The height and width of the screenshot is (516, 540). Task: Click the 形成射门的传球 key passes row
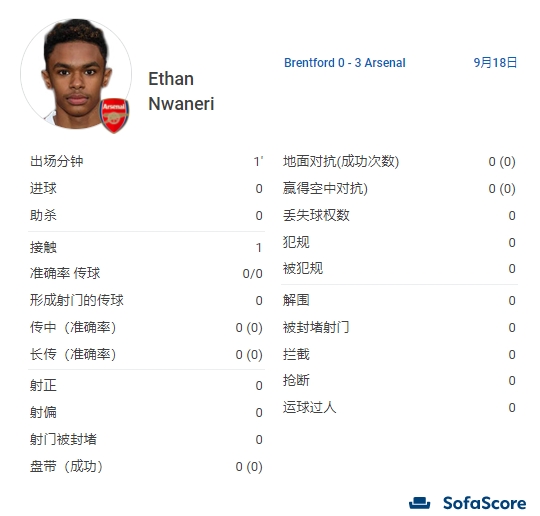146,300
